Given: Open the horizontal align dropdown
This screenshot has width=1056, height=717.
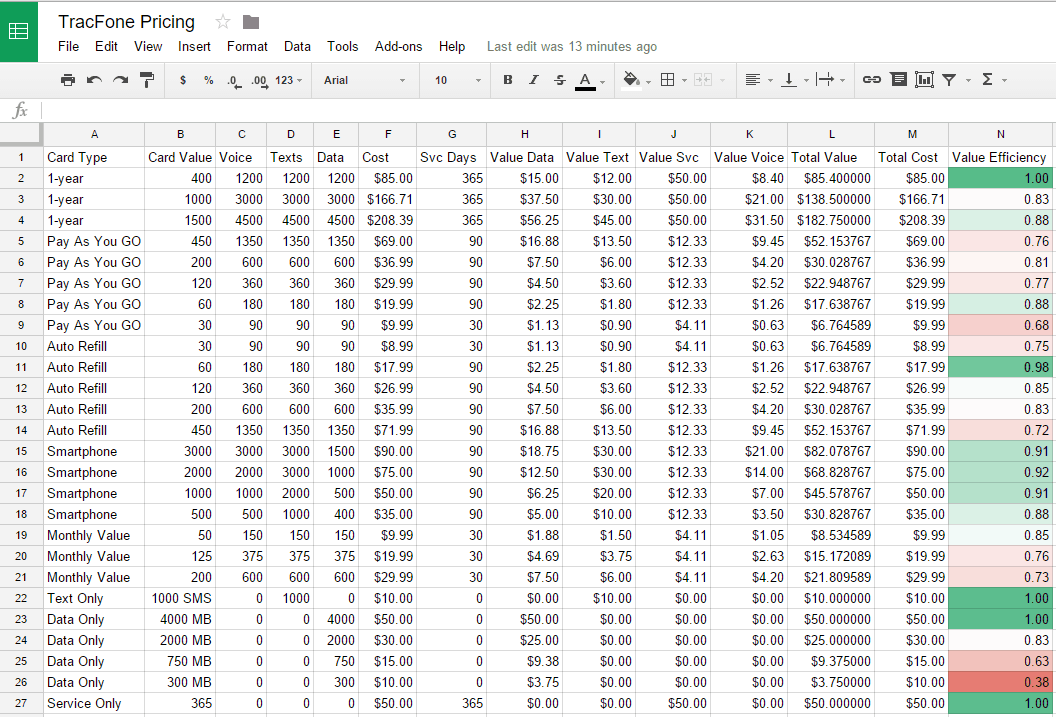Looking at the screenshot, I should click(x=759, y=80).
